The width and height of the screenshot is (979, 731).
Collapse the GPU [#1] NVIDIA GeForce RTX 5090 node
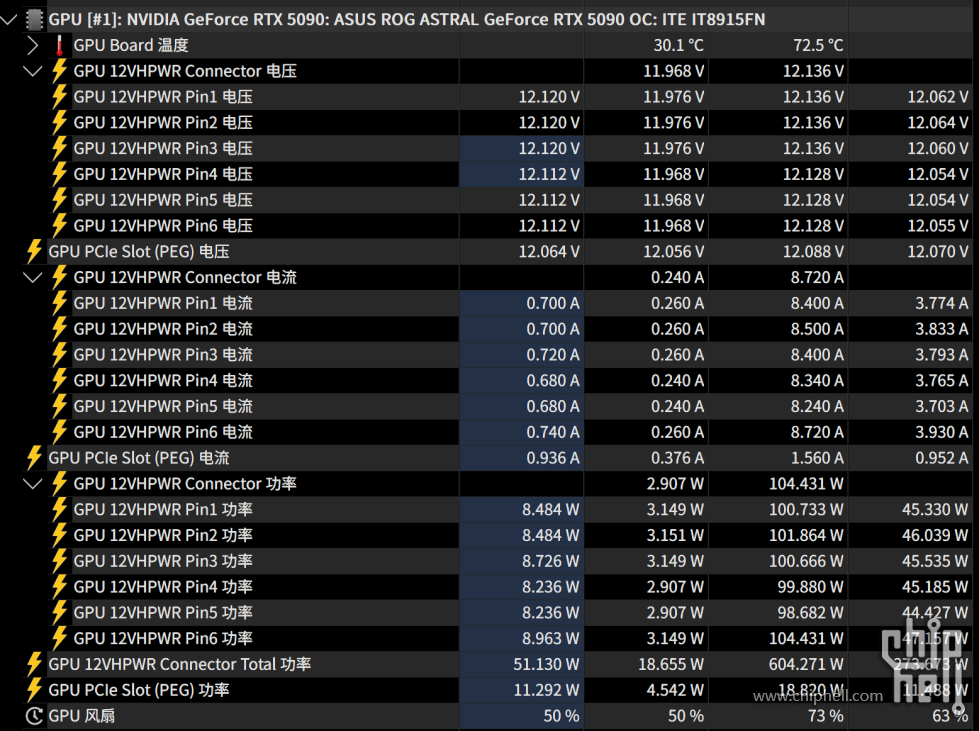click(x=9, y=19)
